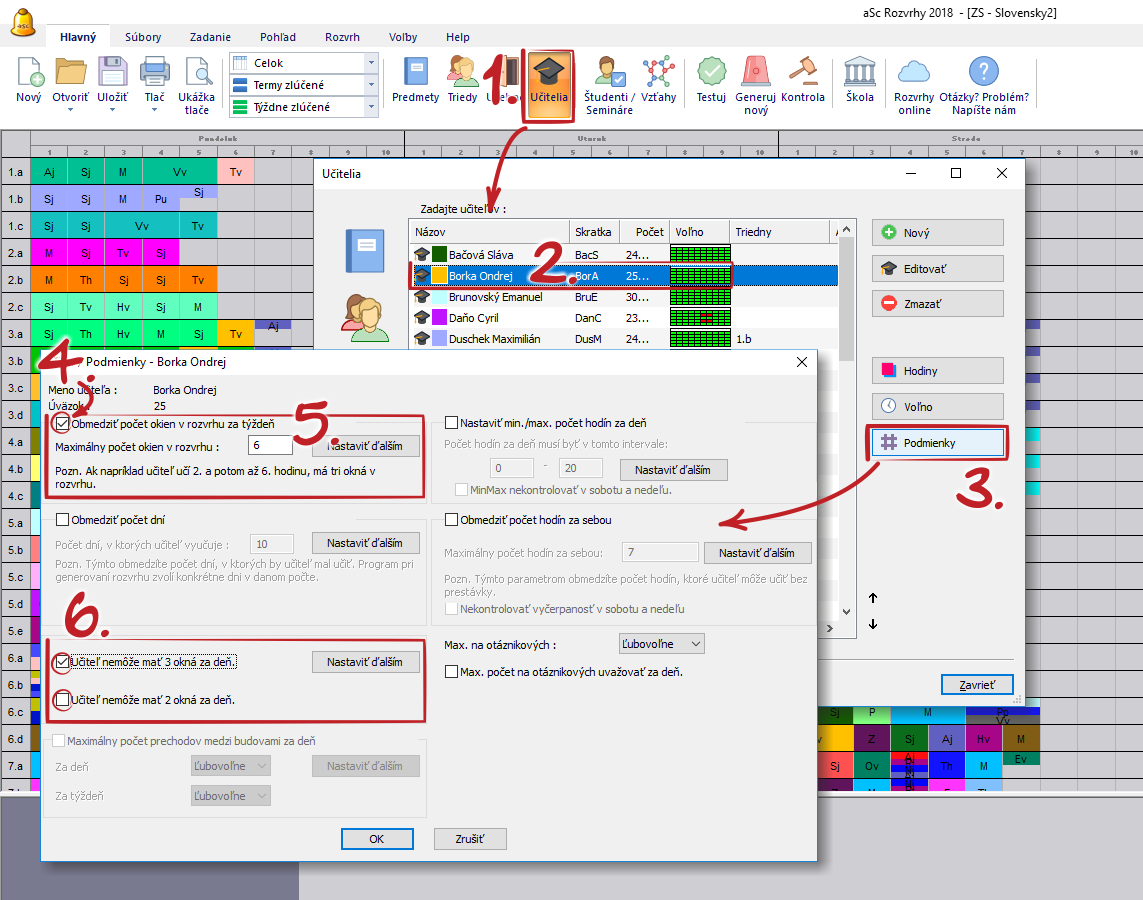Screen dimensions: 1143x900
Task: Open the Zadanie ribbon tab
Action: click(208, 37)
